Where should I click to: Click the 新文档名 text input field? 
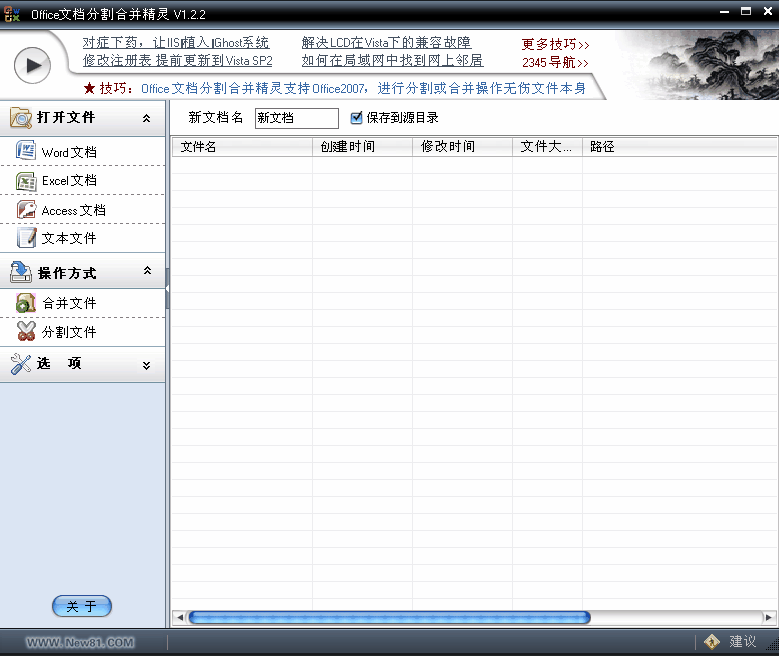pos(296,118)
